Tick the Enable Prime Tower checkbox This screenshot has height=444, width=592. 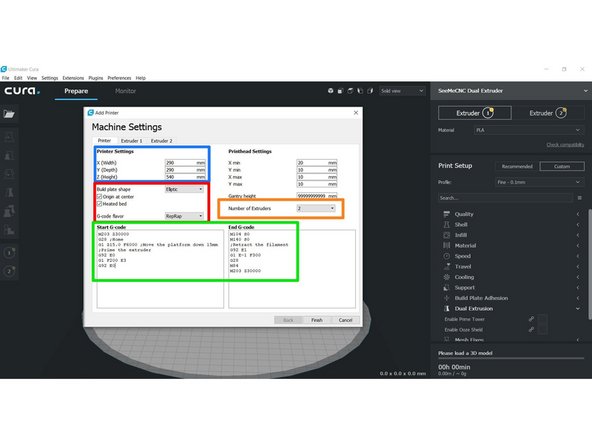click(x=543, y=319)
